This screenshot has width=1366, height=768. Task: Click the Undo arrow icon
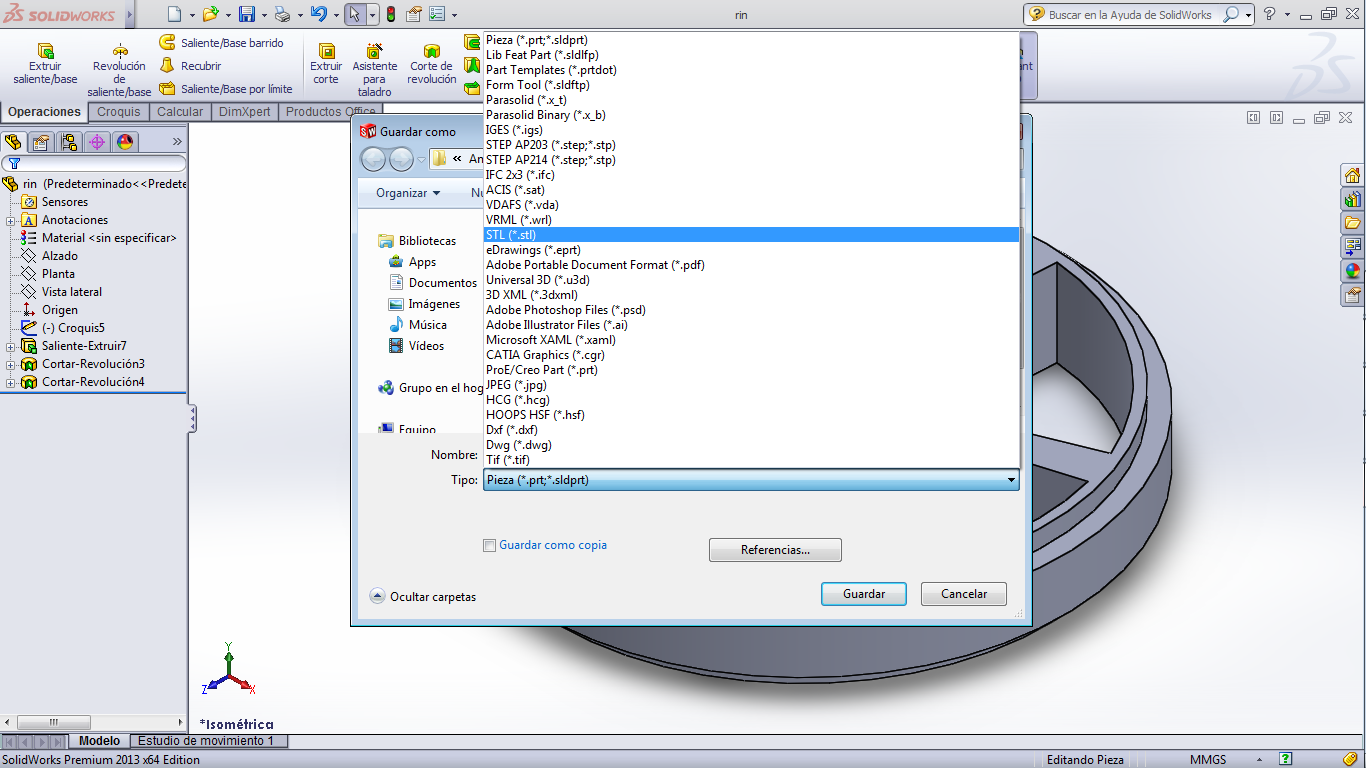click(x=318, y=14)
